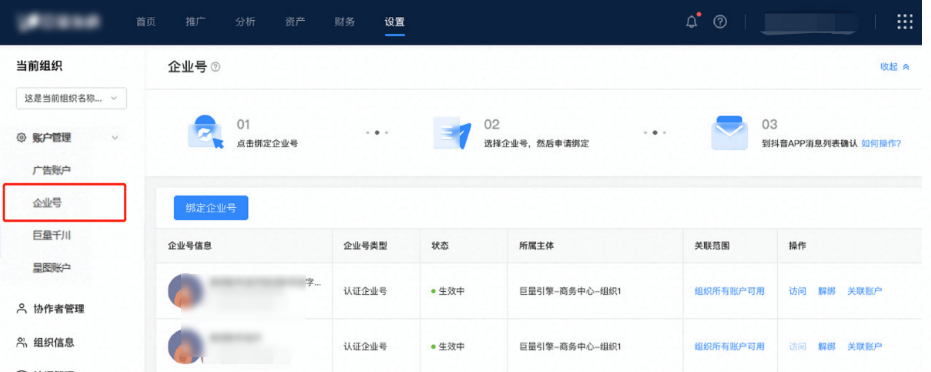Viewport: 931px width, 372px height.
Task: Select 星图账户 in sidebar
Action: pyautogui.click(x=52, y=268)
